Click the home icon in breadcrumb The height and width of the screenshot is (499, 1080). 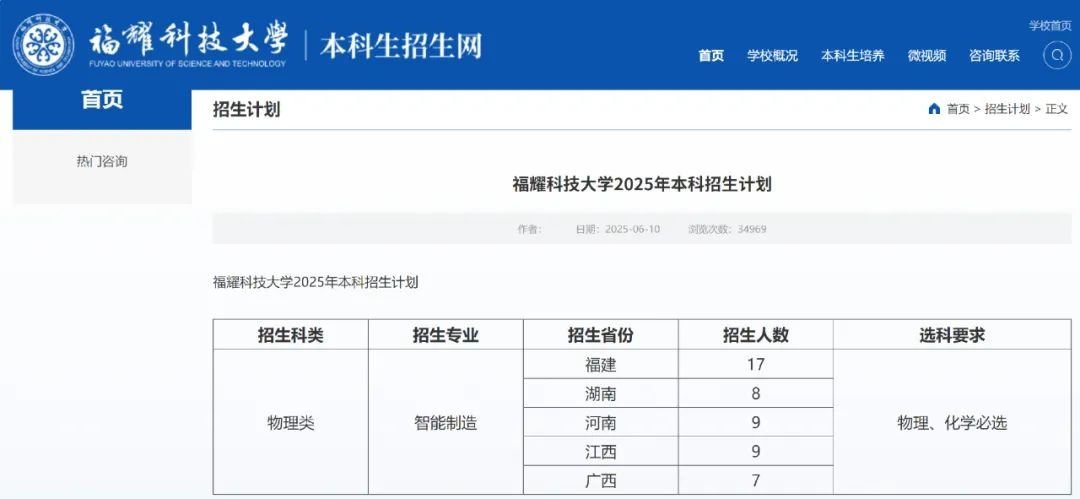934,109
